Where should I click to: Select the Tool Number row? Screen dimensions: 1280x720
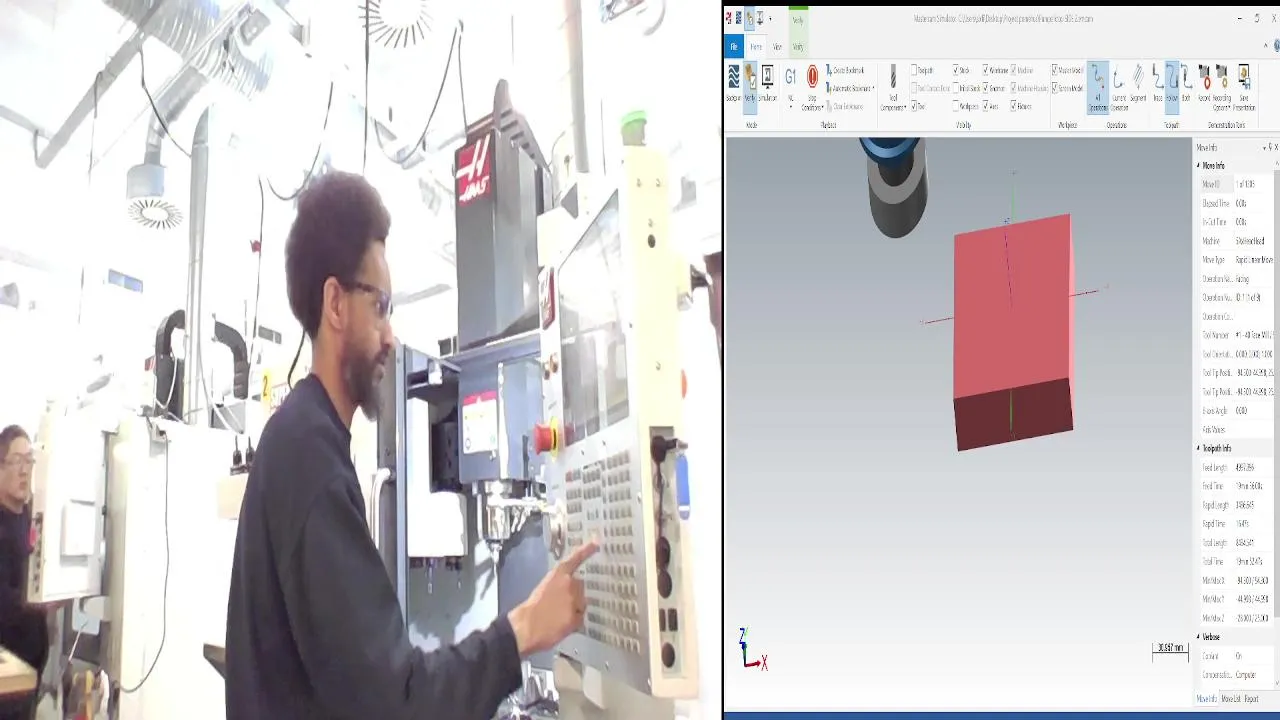(x=1235, y=335)
